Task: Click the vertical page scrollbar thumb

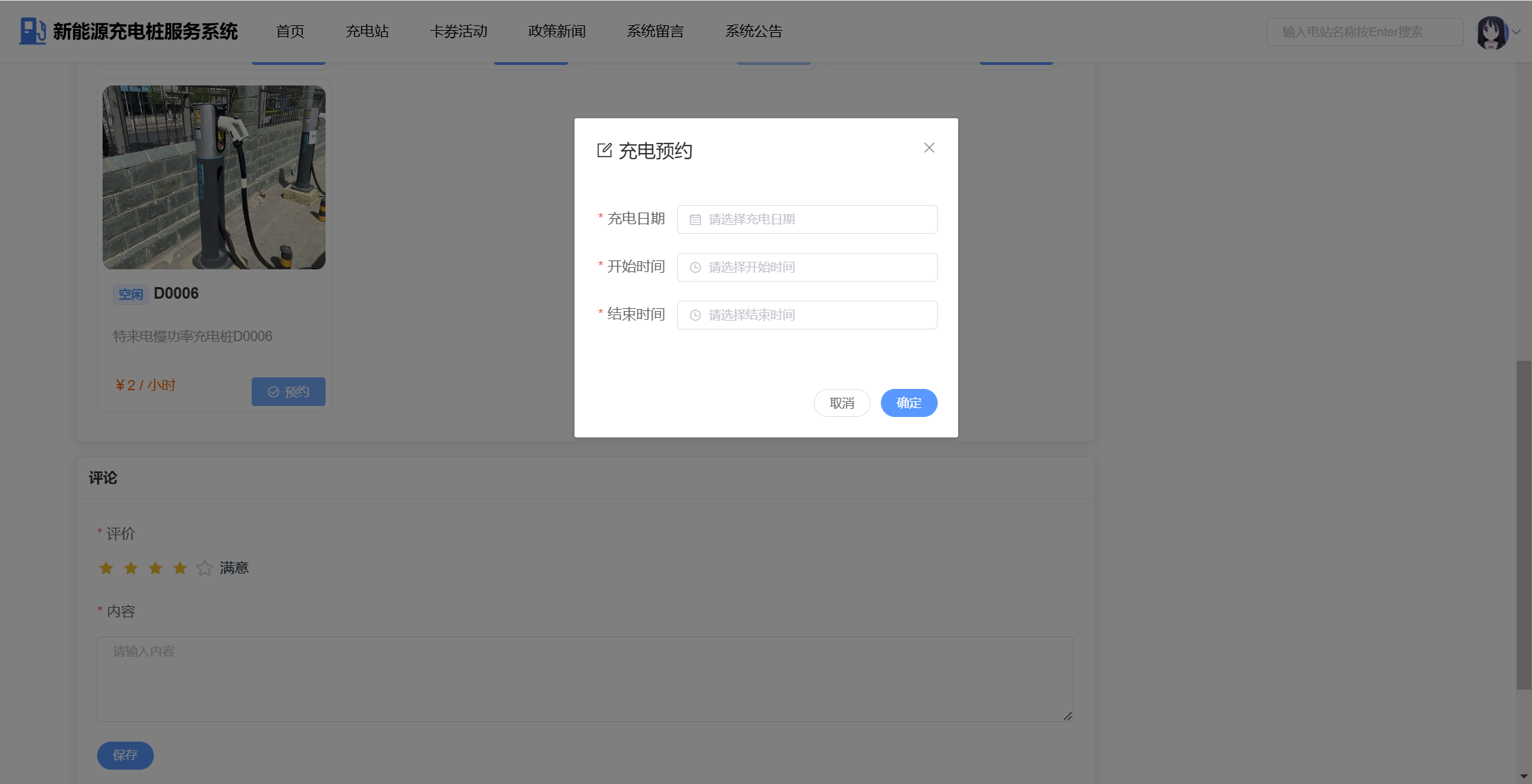Action: 1523,524
